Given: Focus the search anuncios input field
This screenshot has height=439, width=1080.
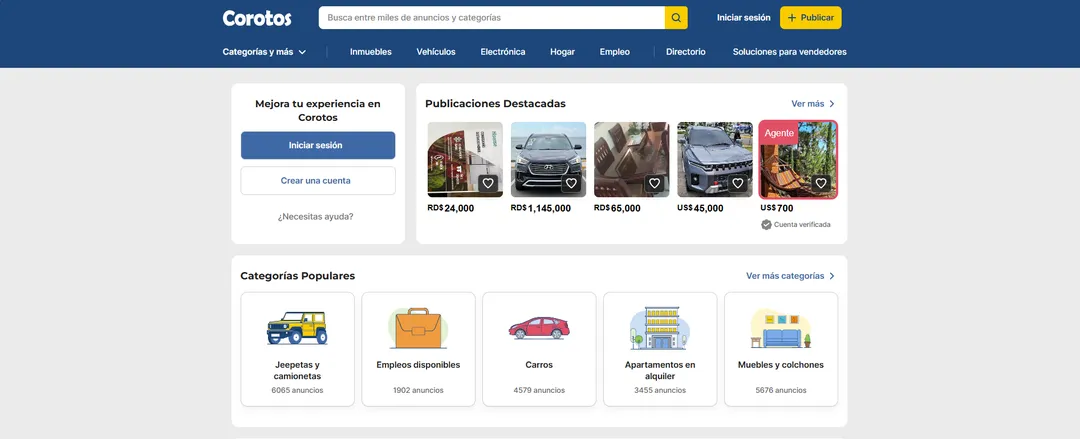Looking at the screenshot, I should point(492,18).
